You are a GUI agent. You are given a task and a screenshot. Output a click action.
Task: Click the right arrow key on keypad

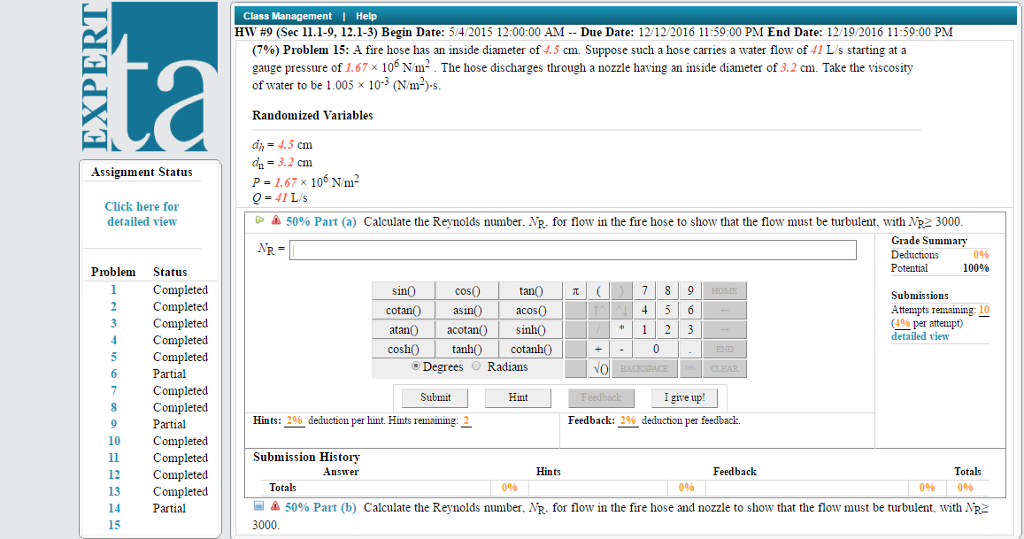[724, 330]
